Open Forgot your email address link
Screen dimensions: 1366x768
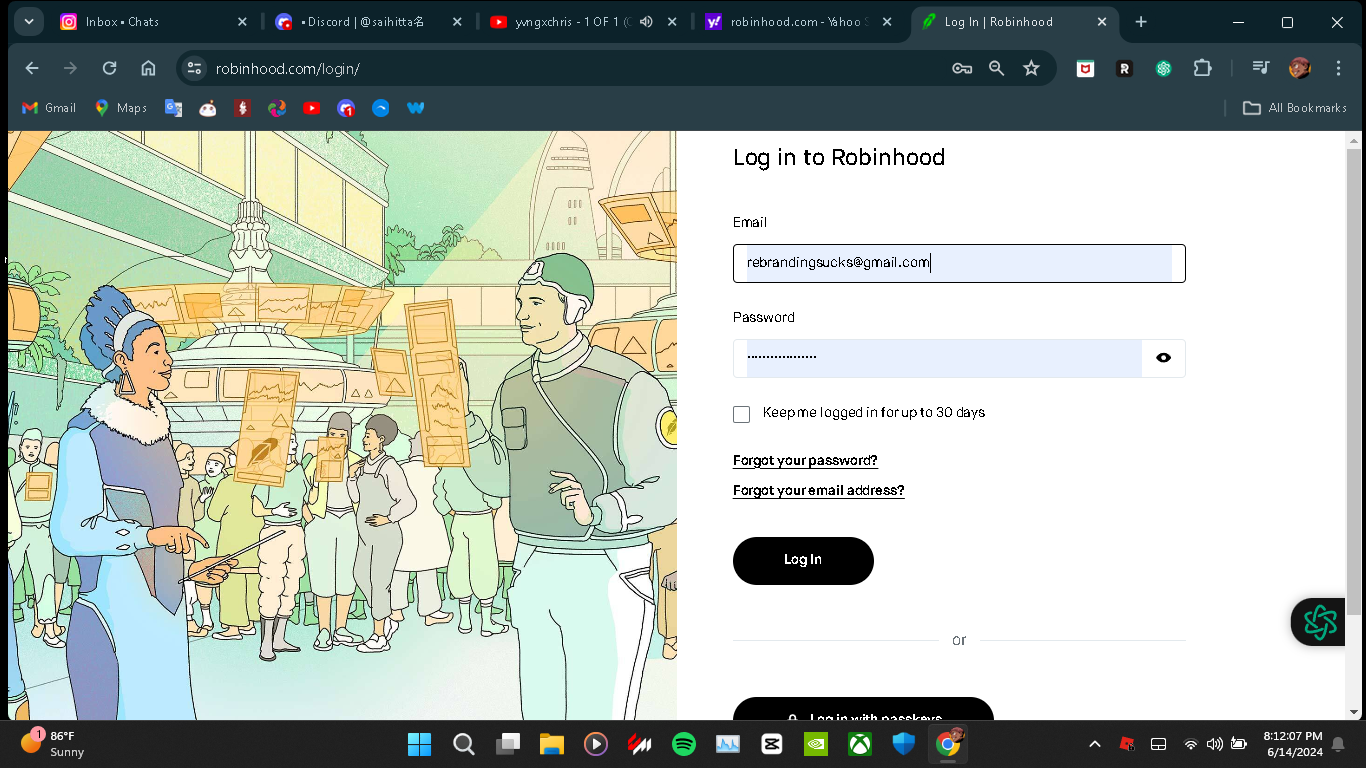click(818, 491)
